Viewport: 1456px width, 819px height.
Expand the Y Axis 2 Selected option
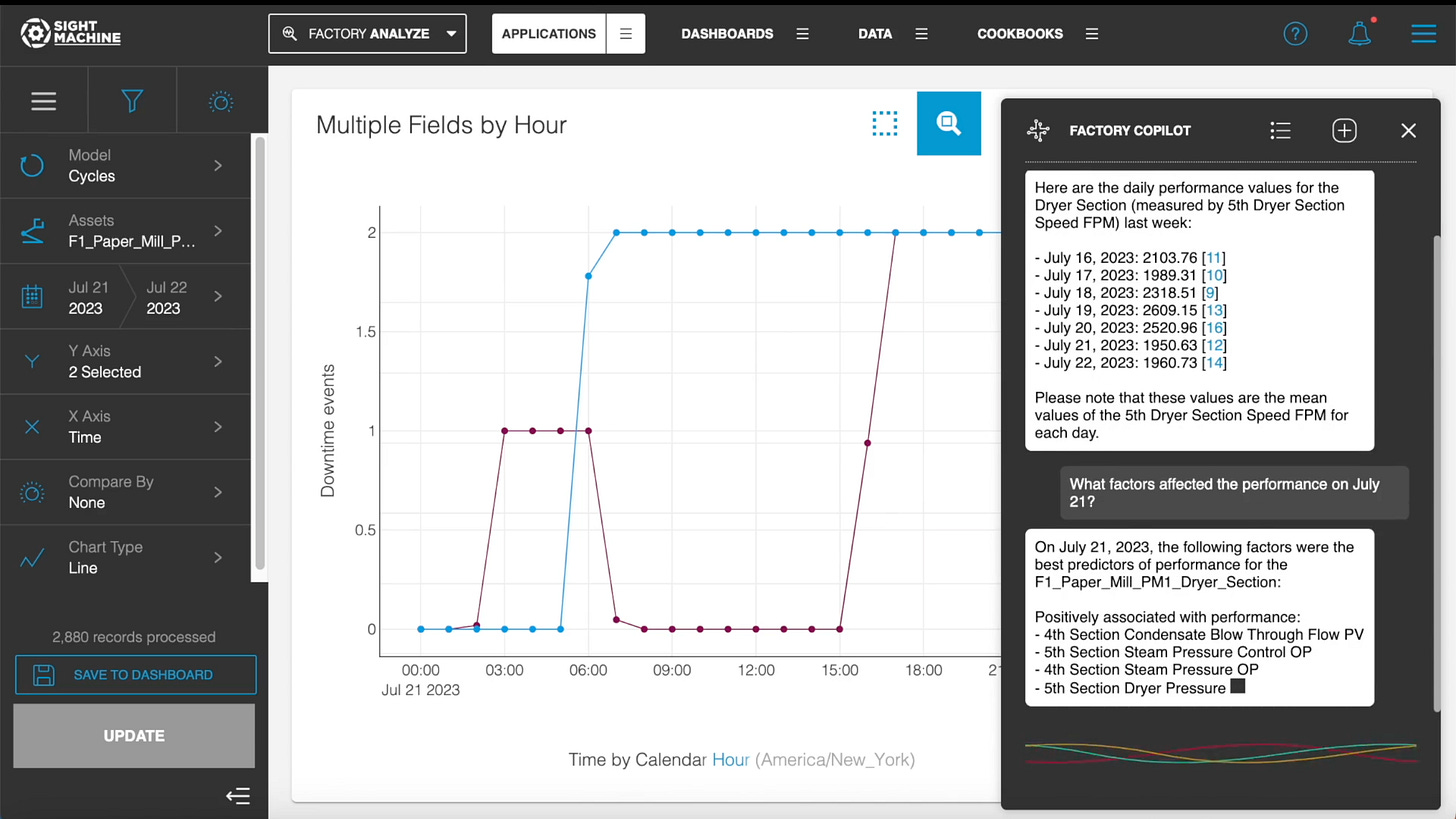(125, 362)
